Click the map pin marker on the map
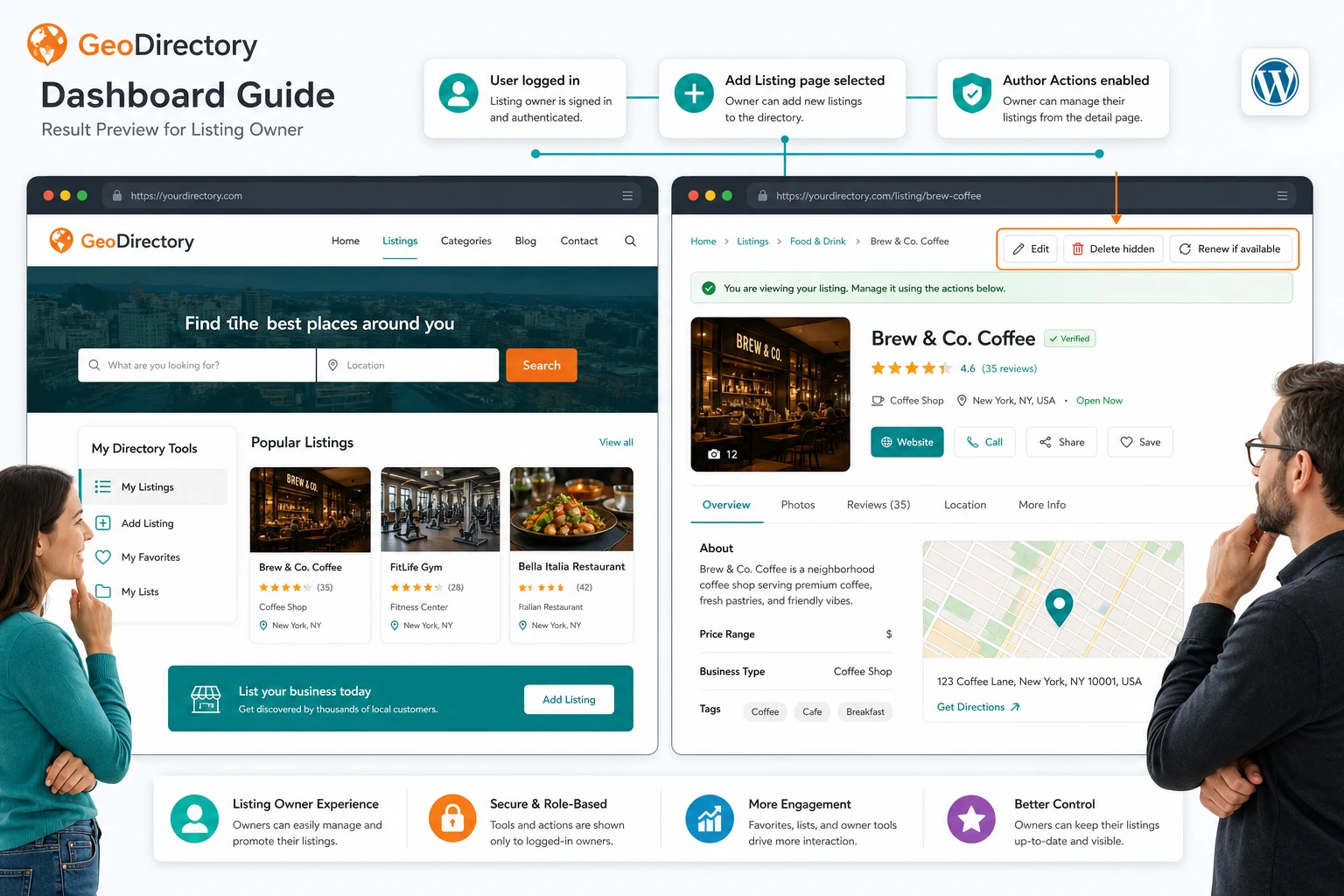This screenshot has width=1344, height=896. pyautogui.click(x=1059, y=606)
